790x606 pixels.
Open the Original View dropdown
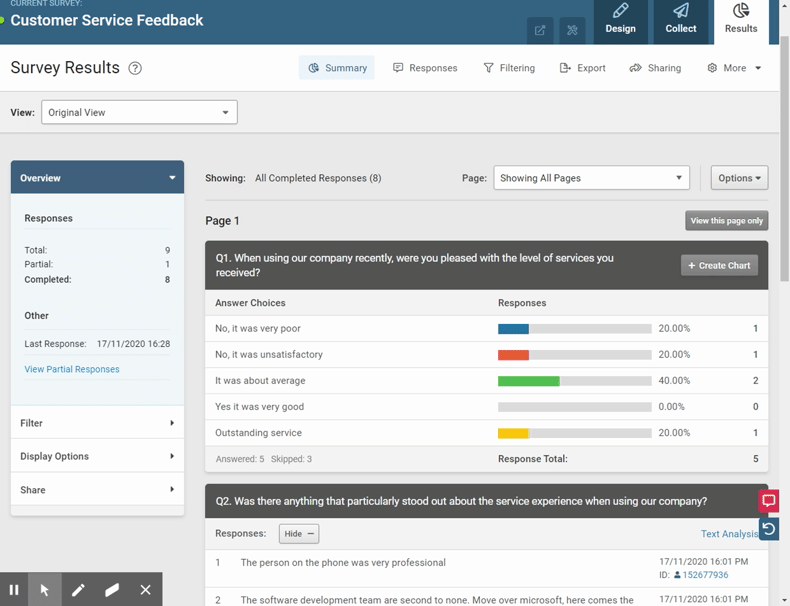click(139, 112)
